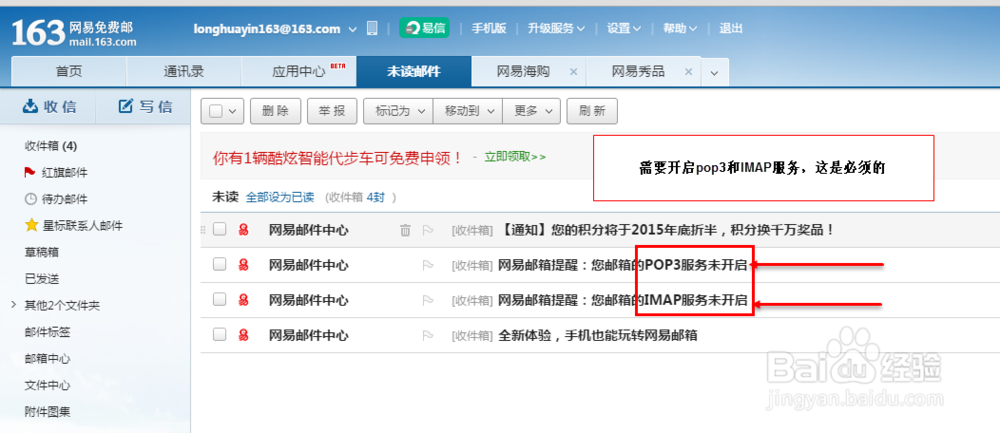Click the address longhuayin163@163.com

(267, 29)
